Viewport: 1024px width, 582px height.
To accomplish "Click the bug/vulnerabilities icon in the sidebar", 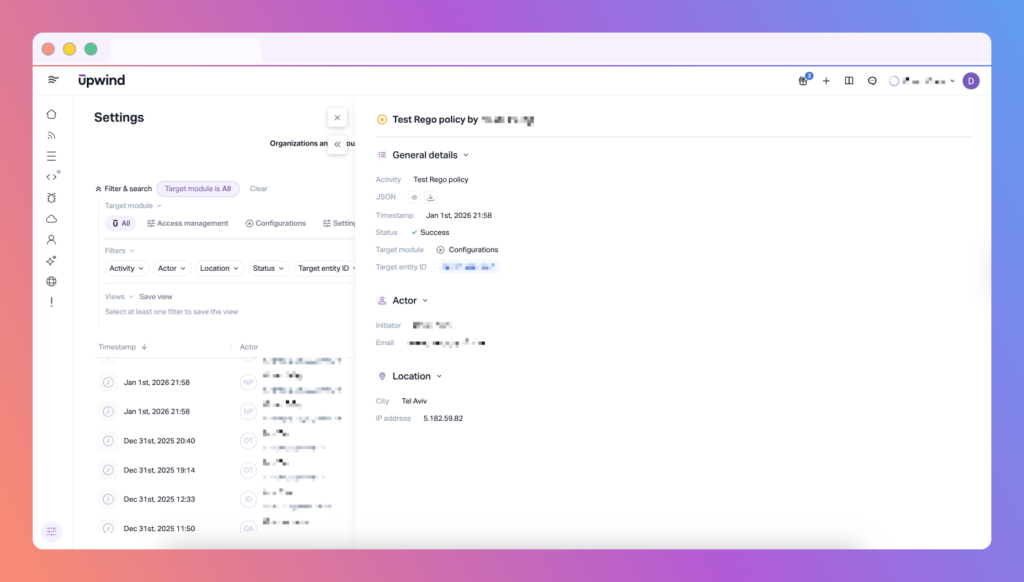I will (x=51, y=199).
